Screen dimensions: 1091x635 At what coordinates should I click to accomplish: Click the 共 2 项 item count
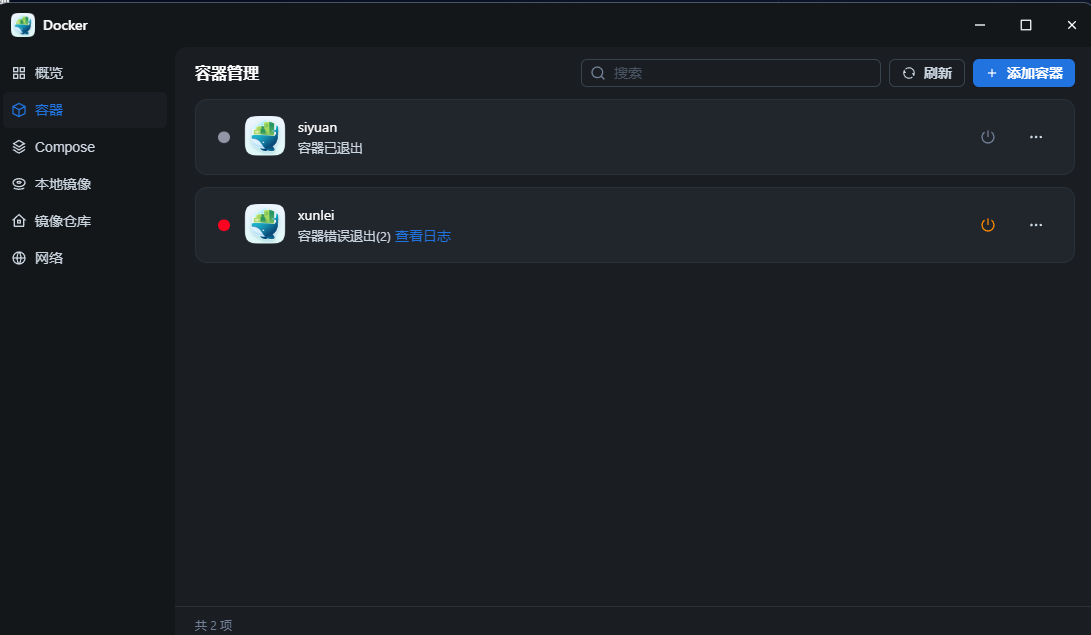[x=214, y=625]
